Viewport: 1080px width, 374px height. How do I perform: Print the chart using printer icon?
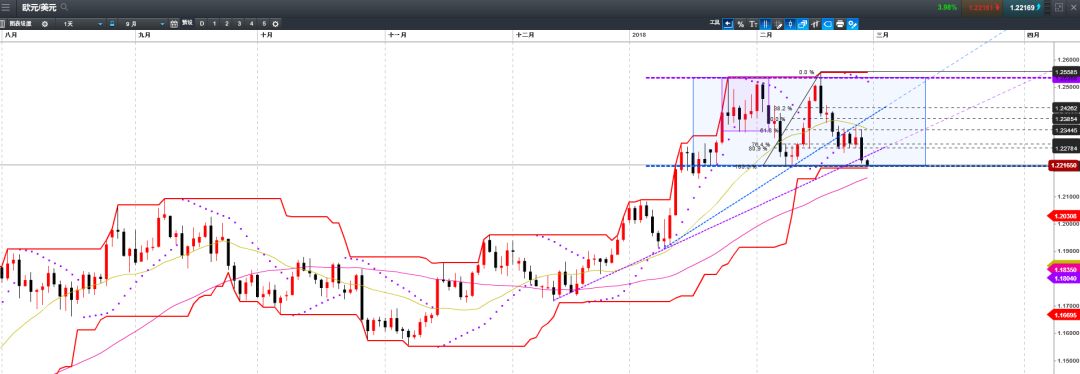(840, 24)
